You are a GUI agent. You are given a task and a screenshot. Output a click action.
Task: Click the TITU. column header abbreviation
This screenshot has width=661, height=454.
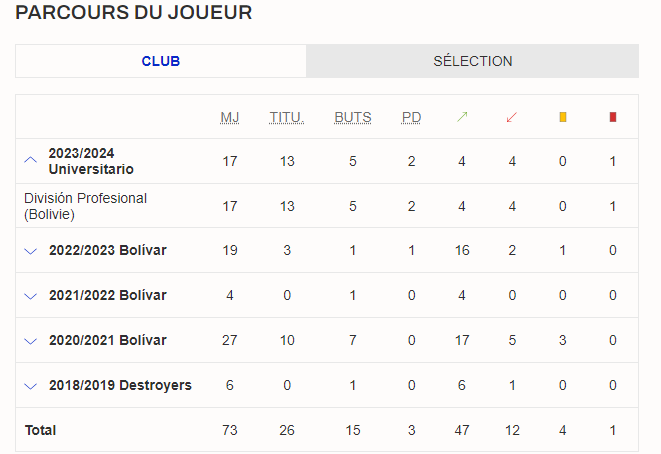tap(287, 117)
